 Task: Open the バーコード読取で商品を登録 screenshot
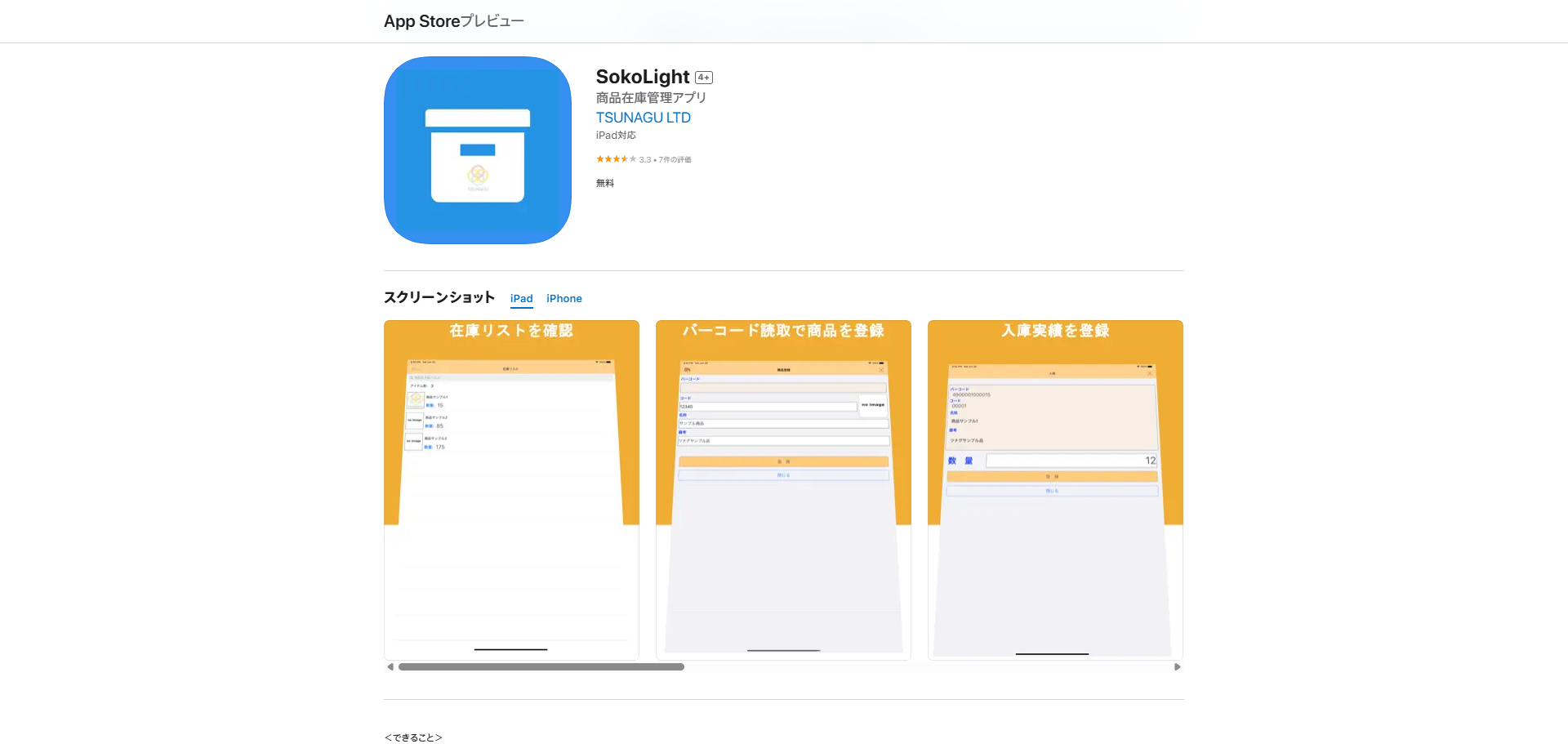[x=783, y=490]
